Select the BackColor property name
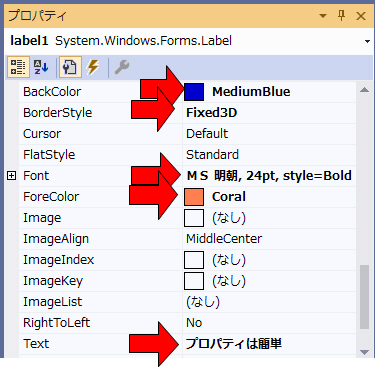The height and width of the screenshot is (367, 375). pyautogui.click(x=52, y=92)
